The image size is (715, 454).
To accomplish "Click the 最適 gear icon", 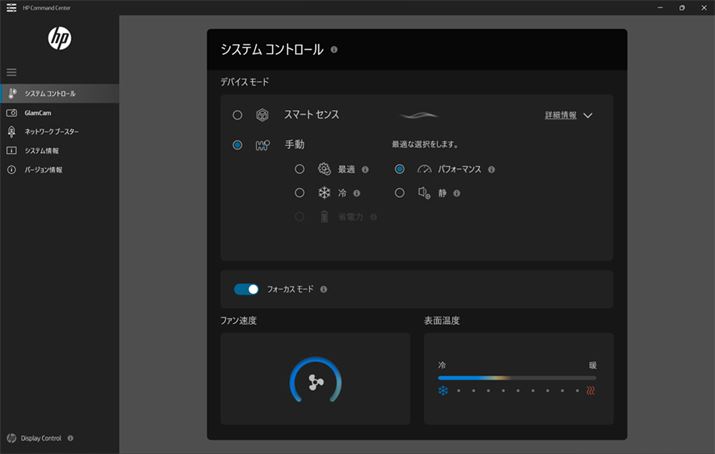I will (x=324, y=169).
